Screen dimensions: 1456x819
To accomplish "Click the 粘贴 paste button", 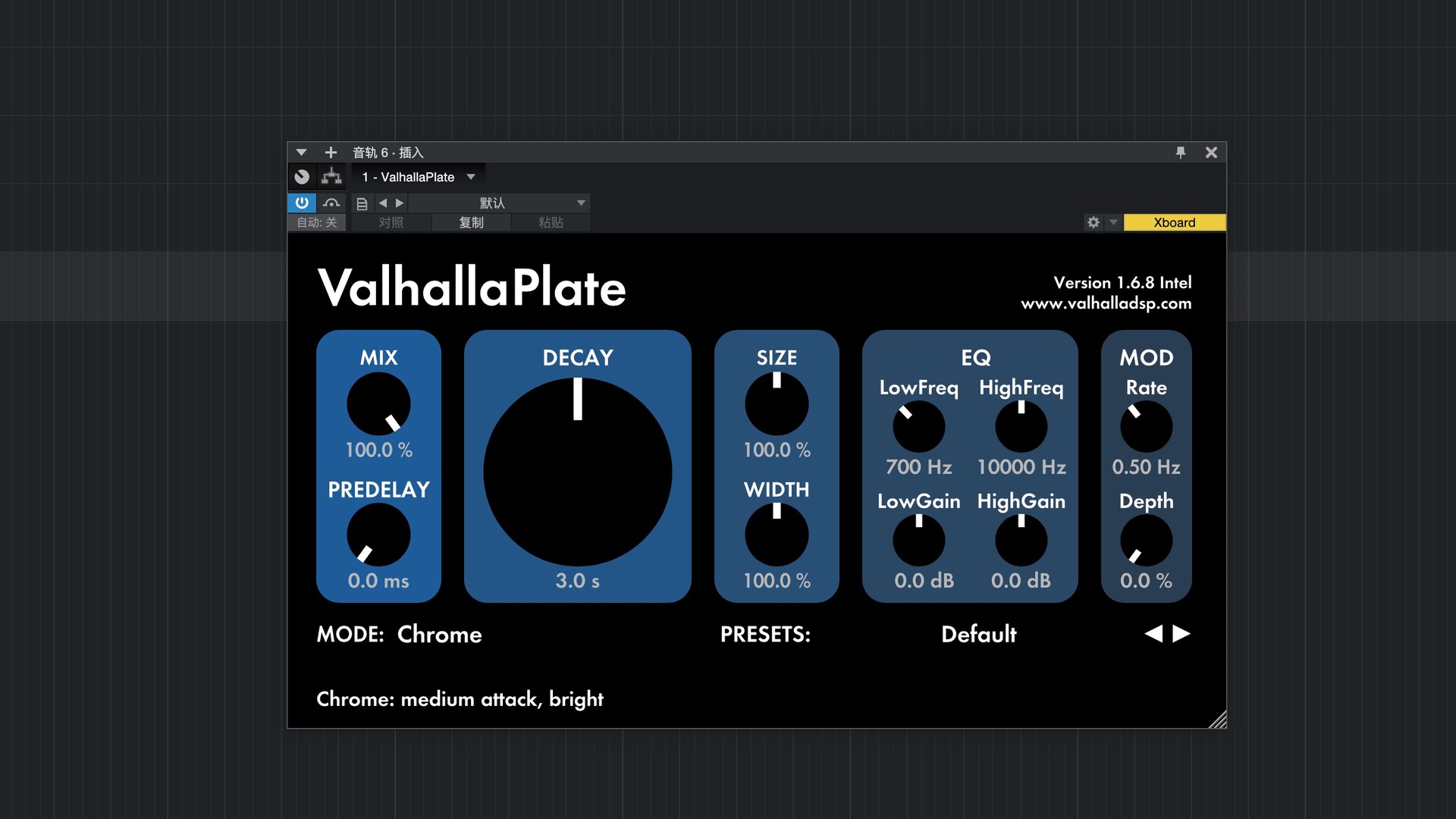I will 551,222.
